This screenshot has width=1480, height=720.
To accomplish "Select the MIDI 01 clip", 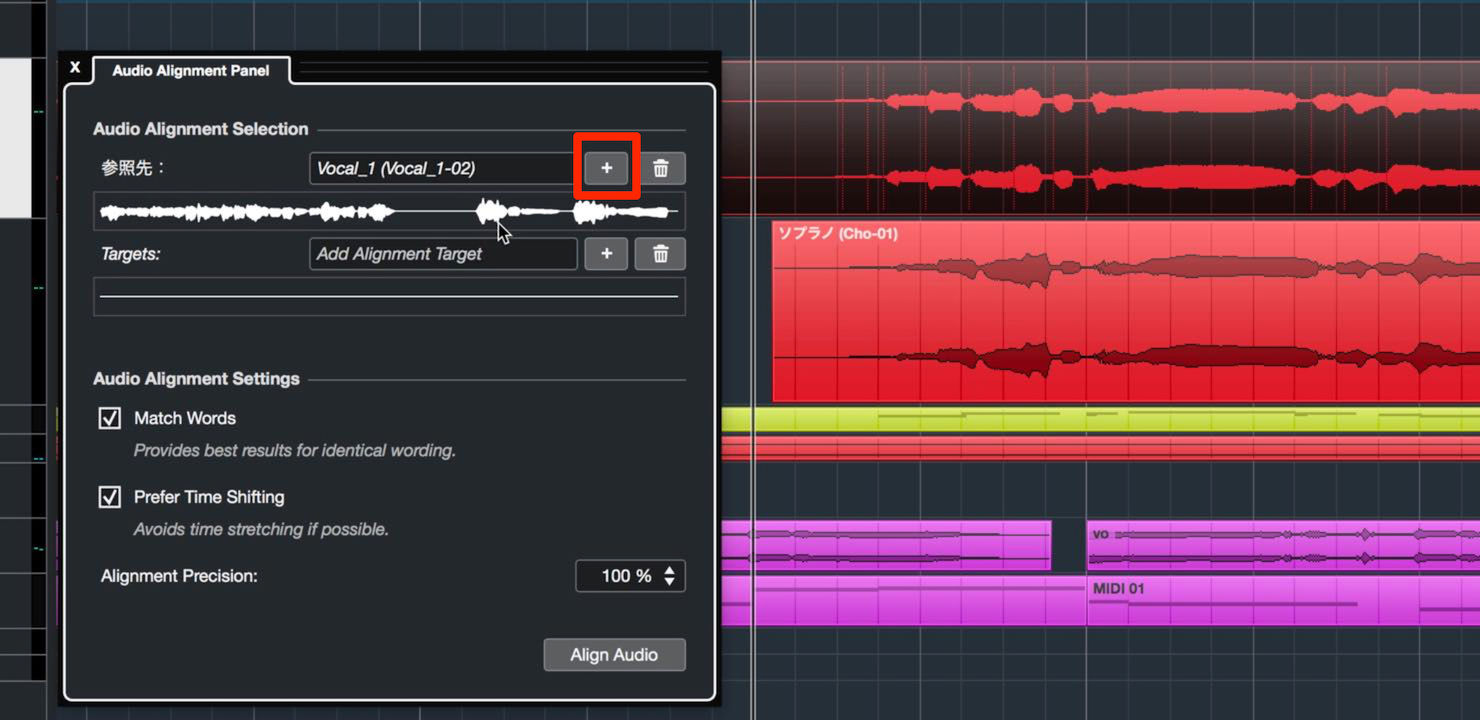I will (1283, 600).
